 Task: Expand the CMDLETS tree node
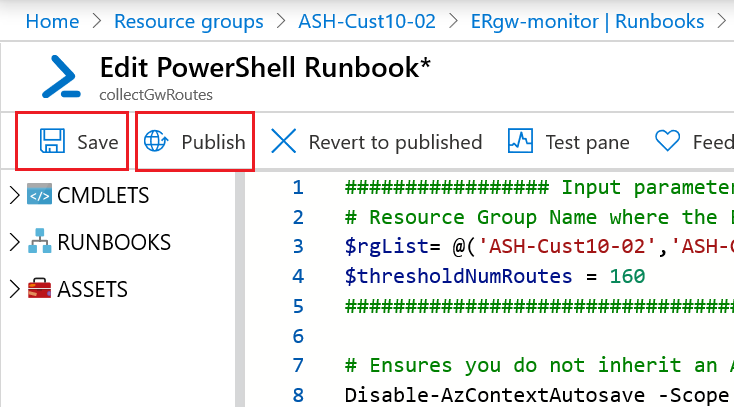point(15,195)
